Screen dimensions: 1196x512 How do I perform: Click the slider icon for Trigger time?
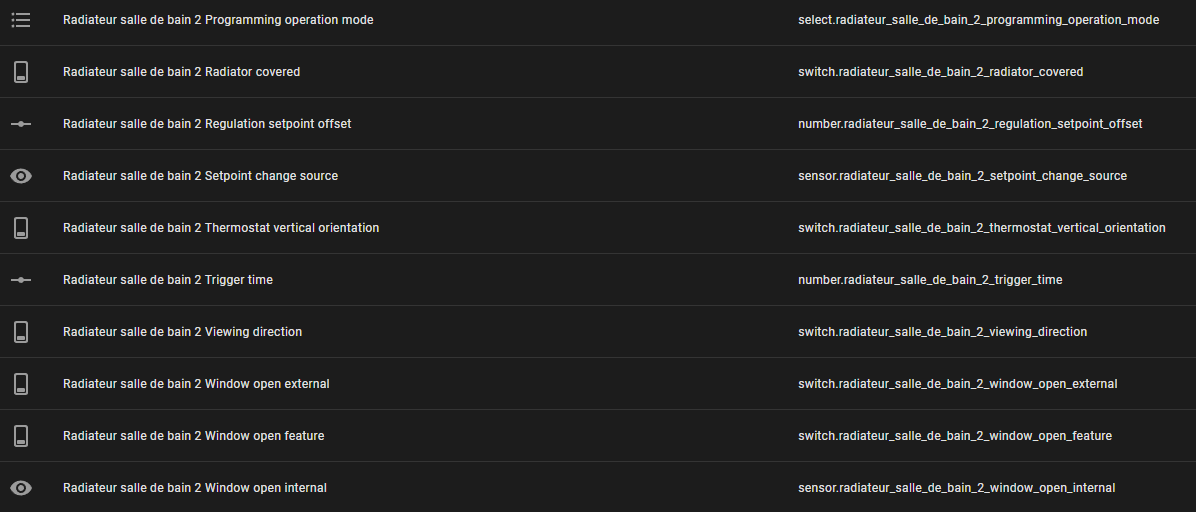(21, 280)
